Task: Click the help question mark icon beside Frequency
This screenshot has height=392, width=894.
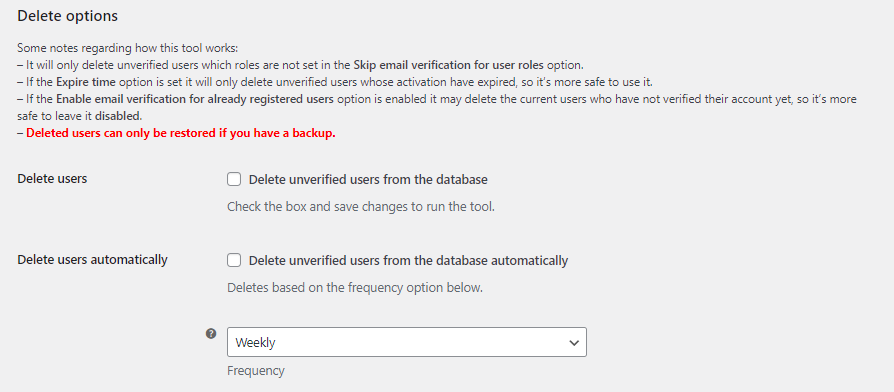Action: click(211, 334)
